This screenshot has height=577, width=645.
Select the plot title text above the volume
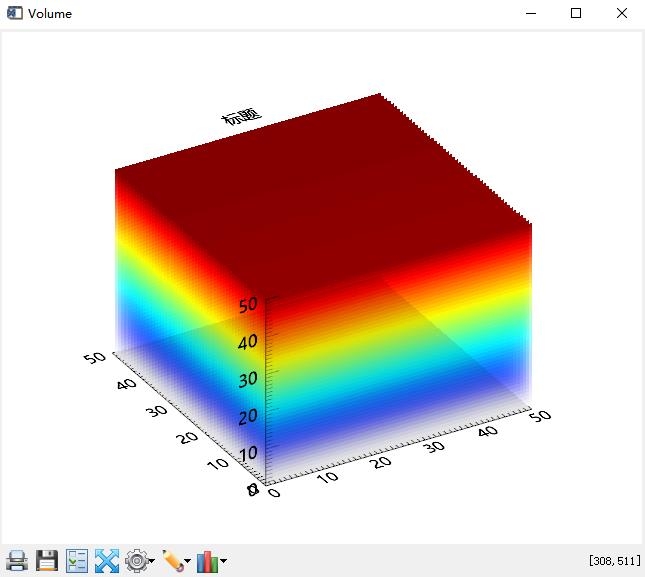pos(241,116)
